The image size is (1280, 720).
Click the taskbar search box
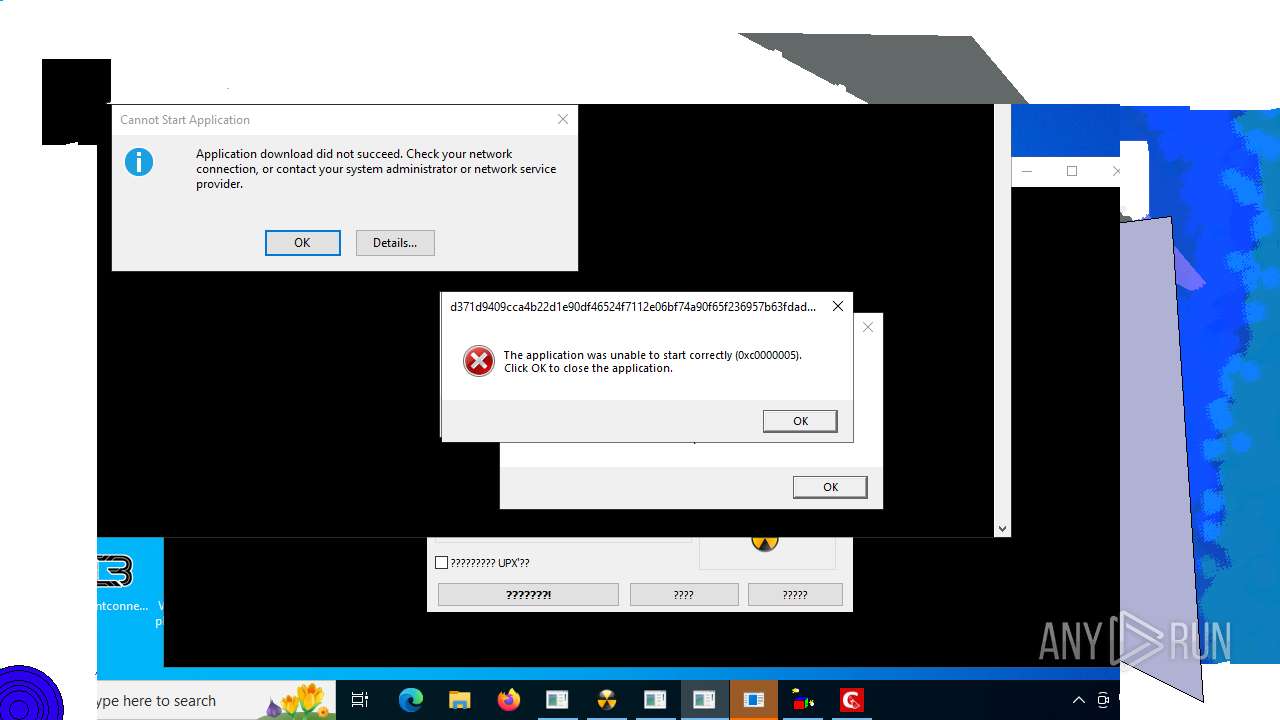pyautogui.click(x=215, y=701)
